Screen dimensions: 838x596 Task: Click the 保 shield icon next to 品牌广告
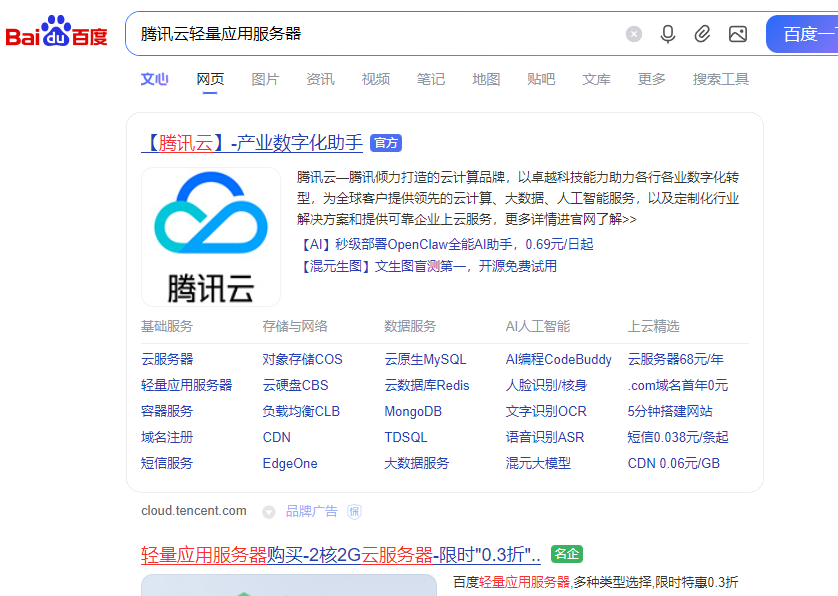(354, 512)
